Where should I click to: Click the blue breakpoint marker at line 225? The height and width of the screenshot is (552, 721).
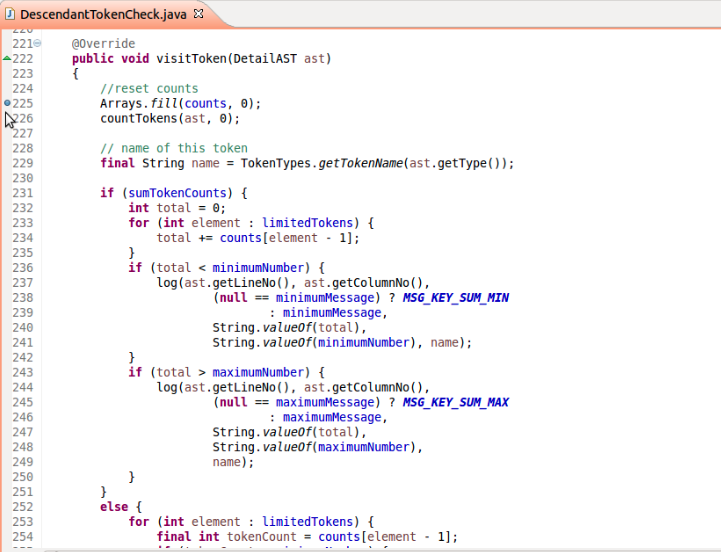[7, 103]
